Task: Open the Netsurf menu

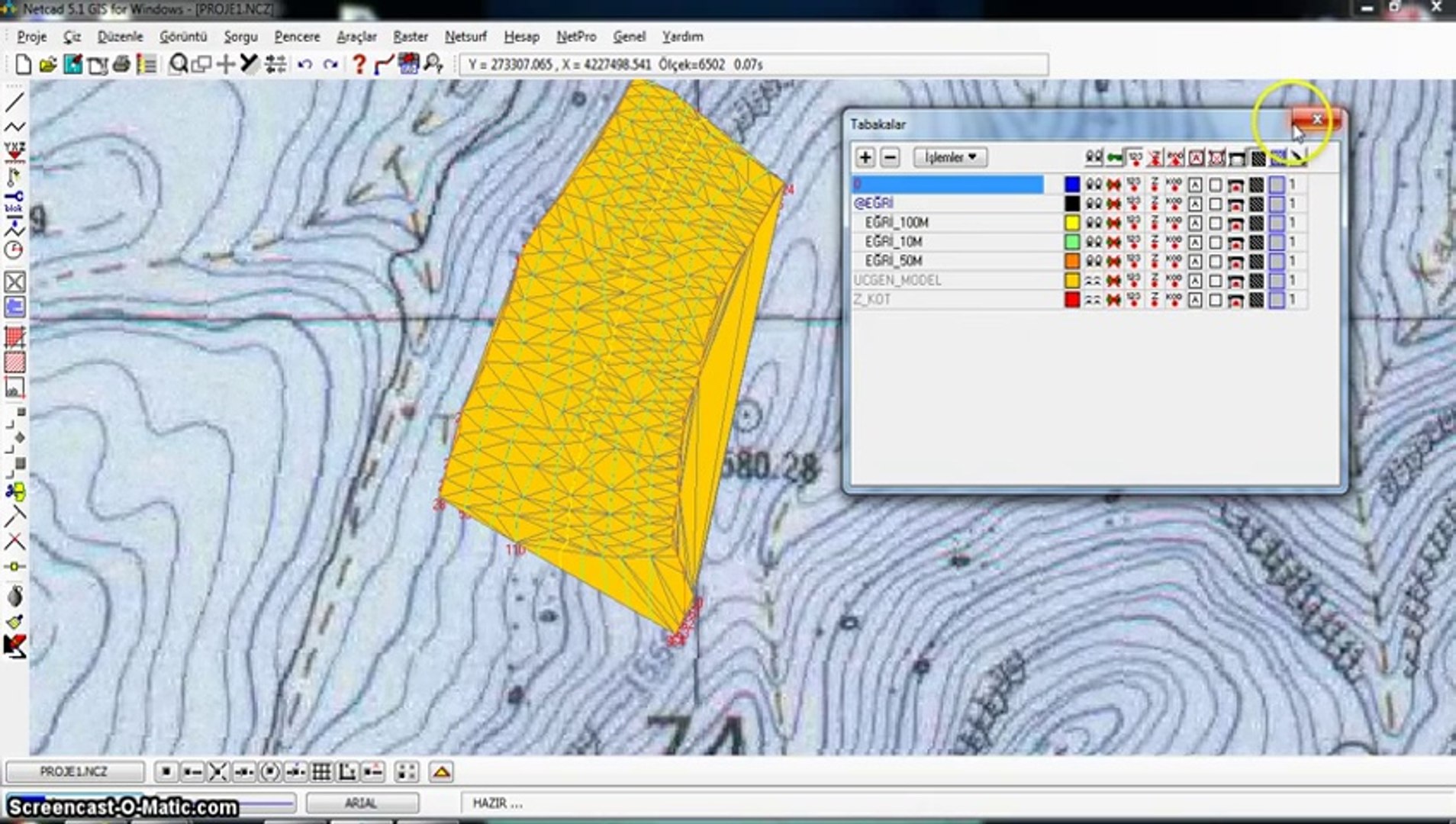Action: (x=465, y=37)
